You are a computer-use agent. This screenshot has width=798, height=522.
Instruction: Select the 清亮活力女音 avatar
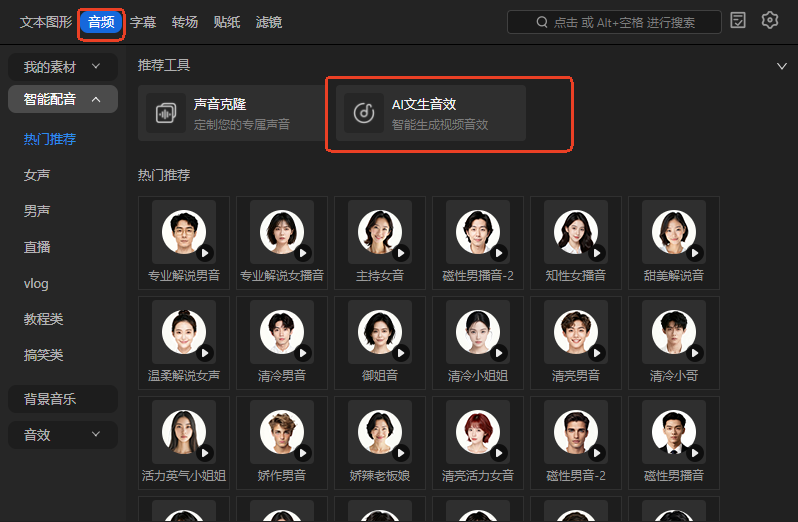click(478, 432)
